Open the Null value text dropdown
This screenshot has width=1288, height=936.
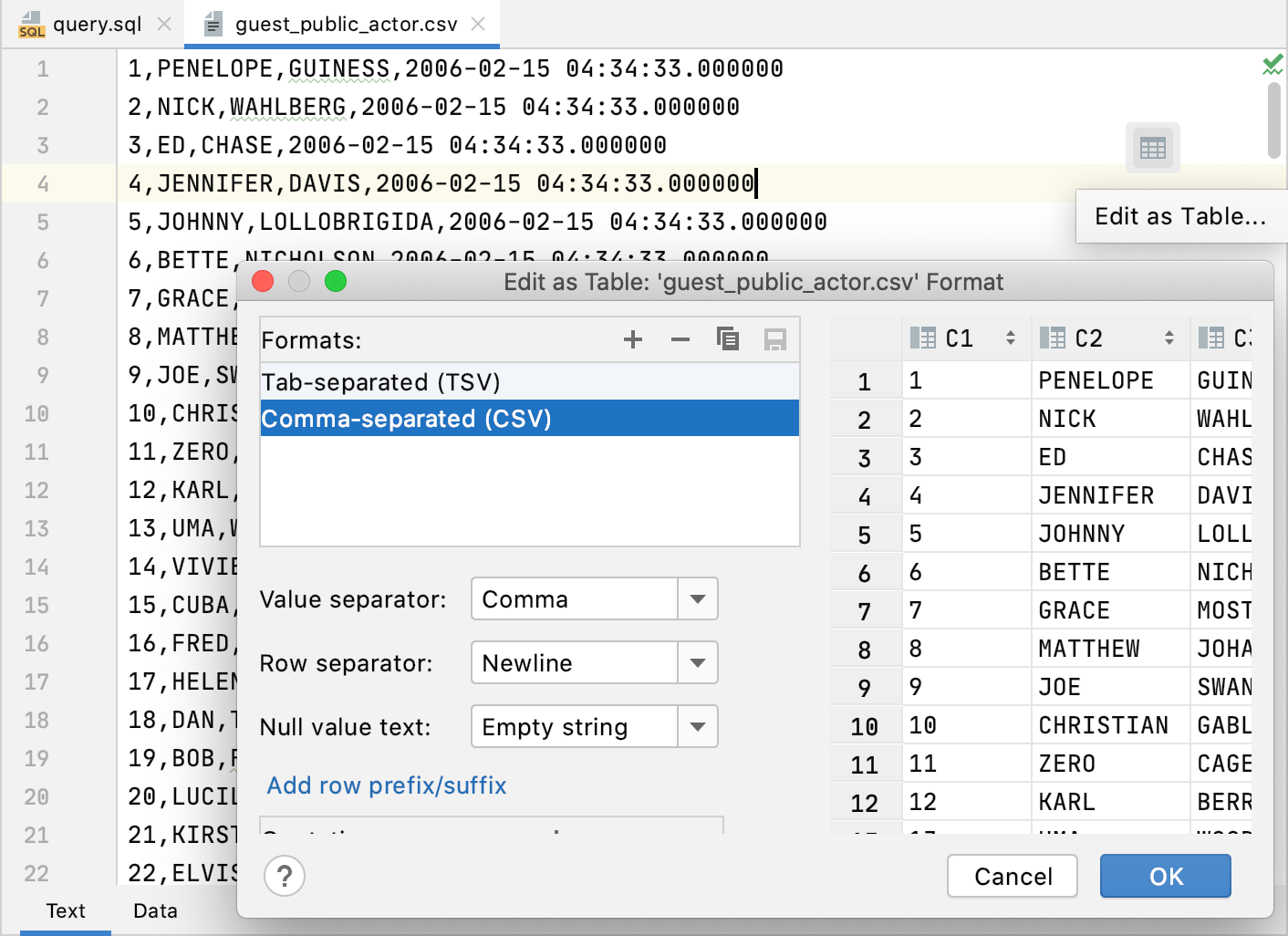697,726
